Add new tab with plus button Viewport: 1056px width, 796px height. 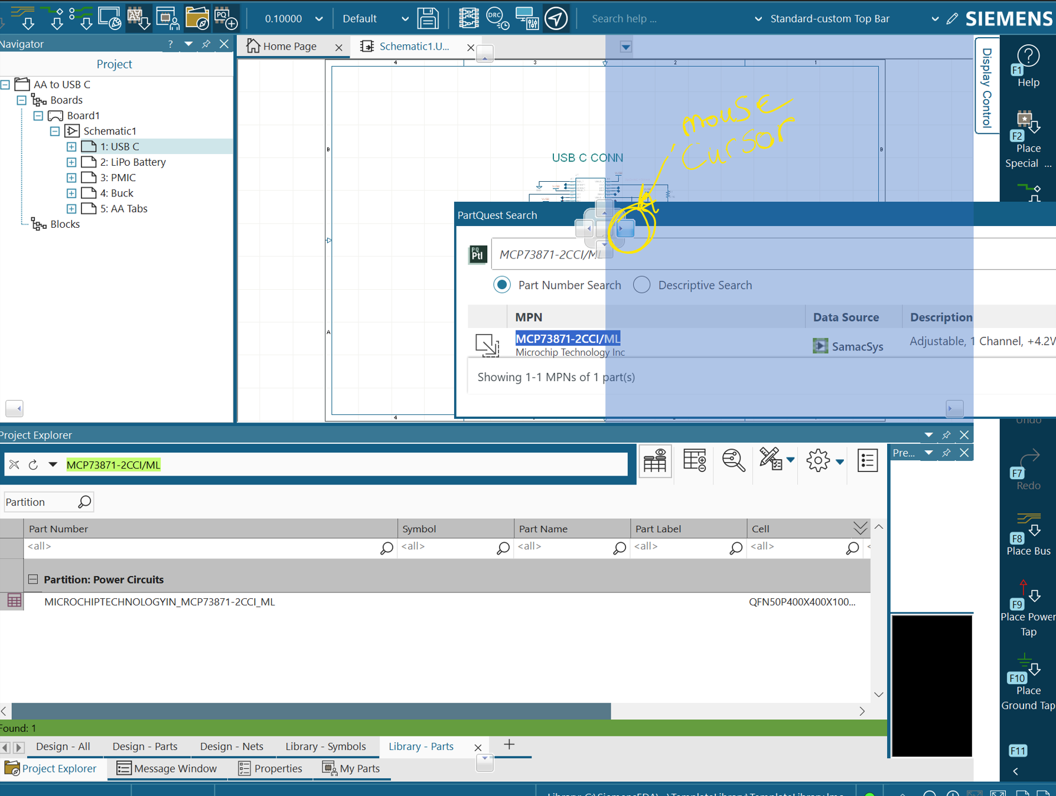pyautogui.click(x=509, y=744)
